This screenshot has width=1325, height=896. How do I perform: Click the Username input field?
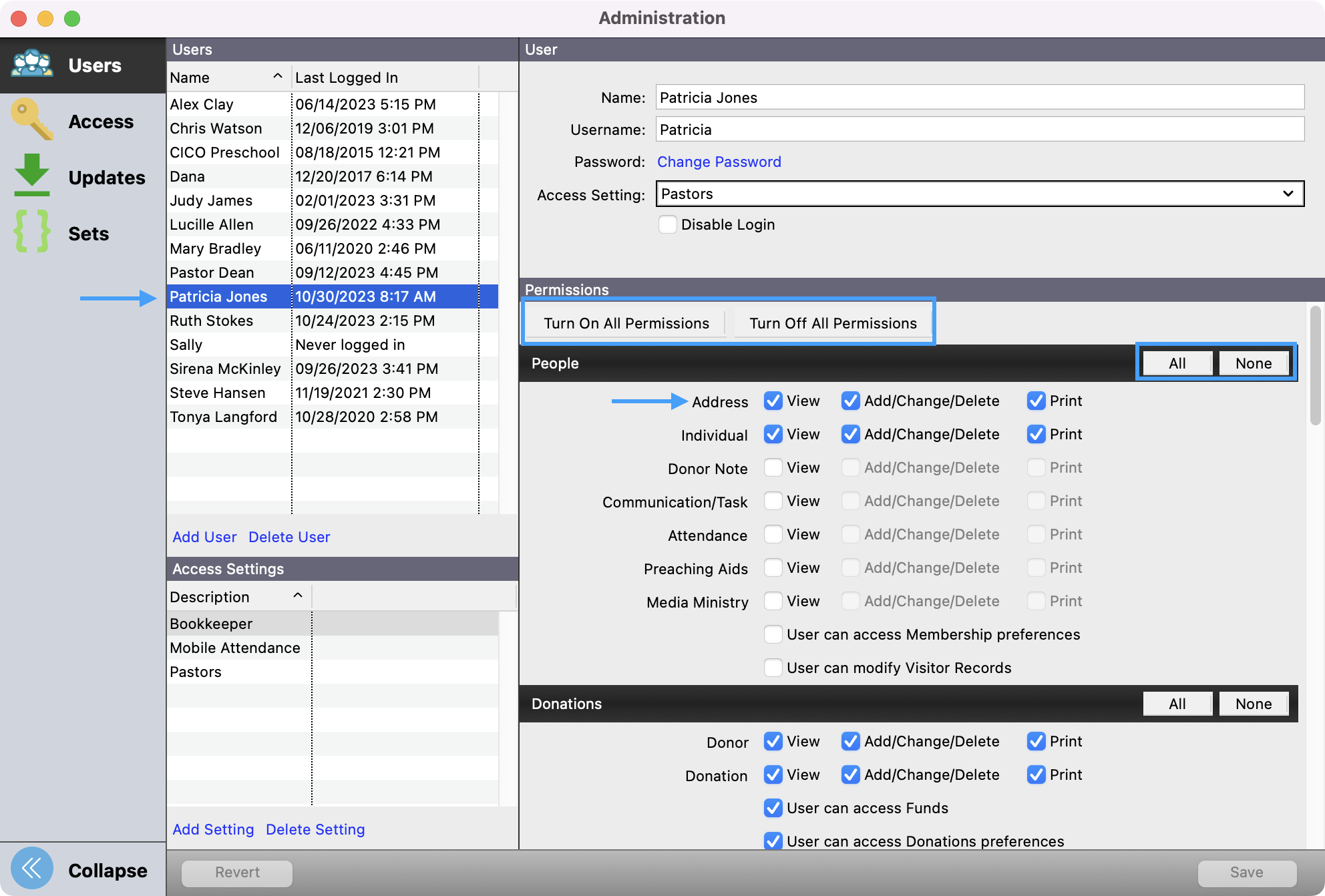click(979, 130)
